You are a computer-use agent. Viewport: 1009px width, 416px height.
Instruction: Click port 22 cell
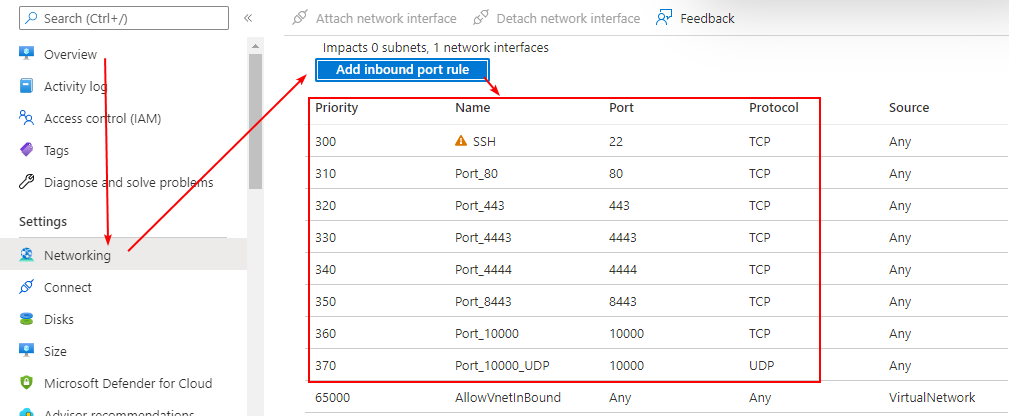pos(616,142)
